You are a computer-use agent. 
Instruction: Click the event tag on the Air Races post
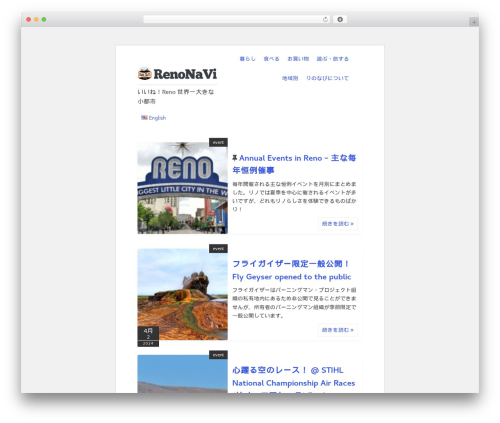pyautogui.click(x=218, y=355)
